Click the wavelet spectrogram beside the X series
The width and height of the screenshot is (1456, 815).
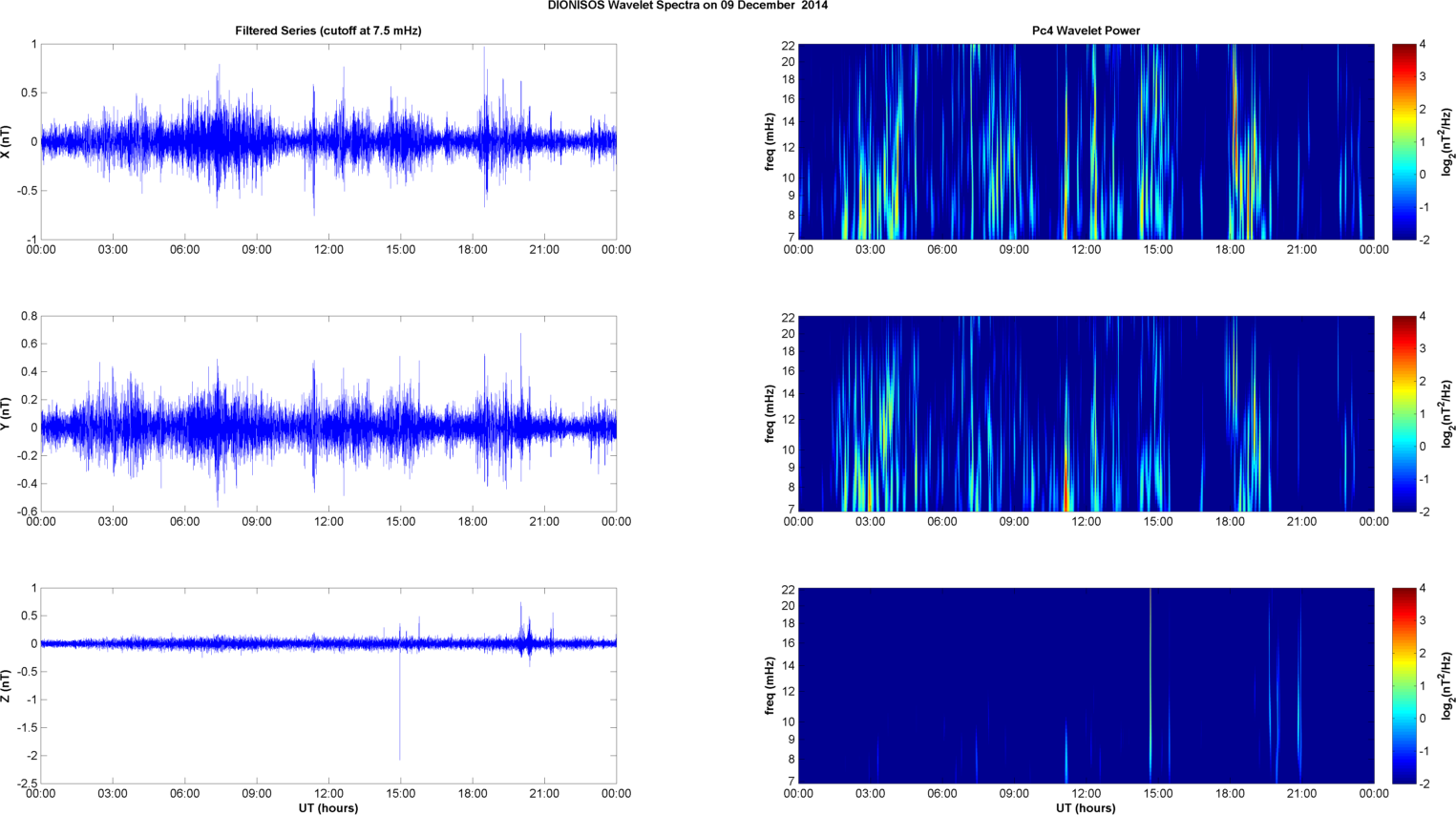(1086, 141)
